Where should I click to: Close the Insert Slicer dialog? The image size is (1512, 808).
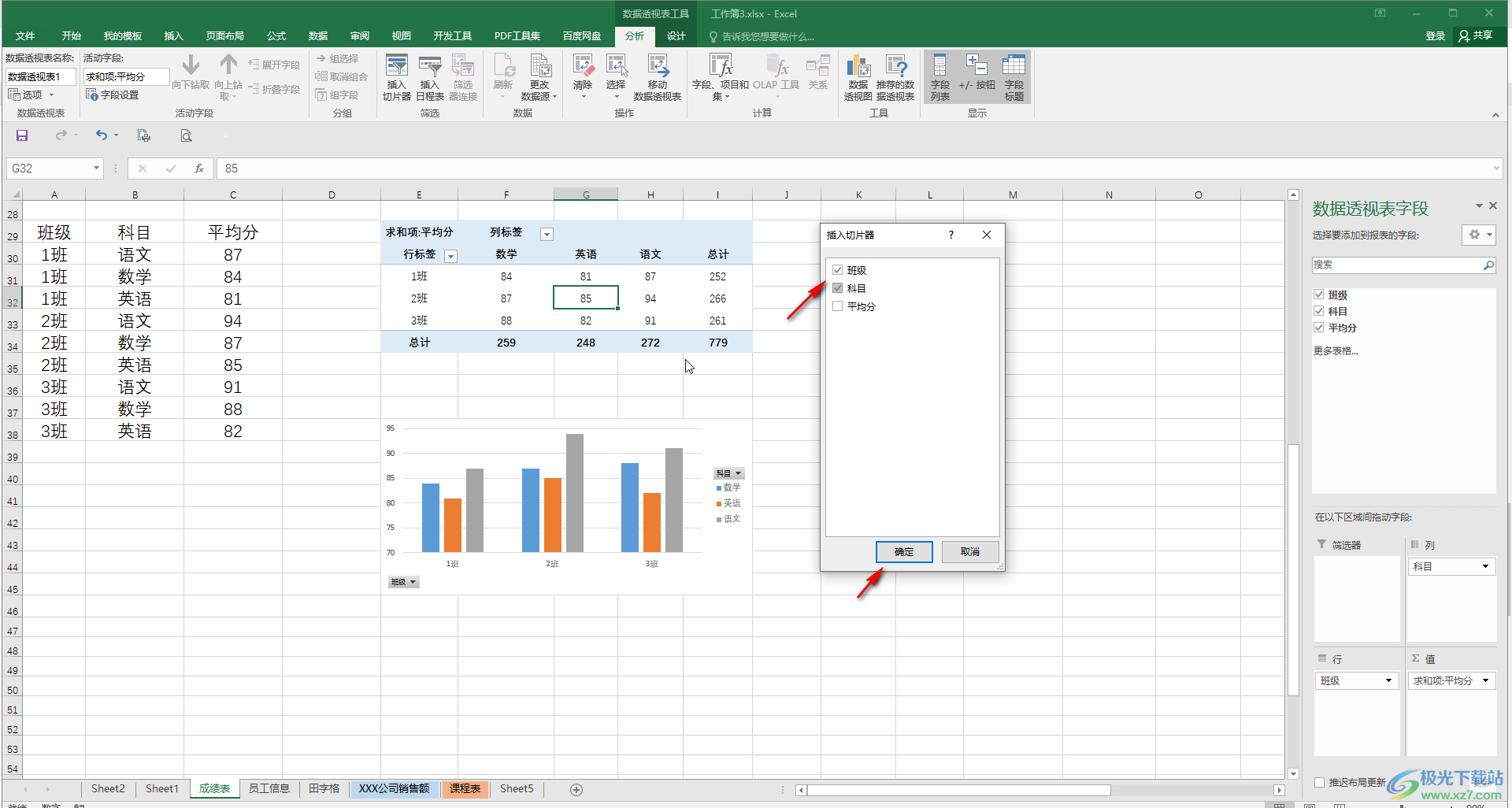click(x=987, y=235)
